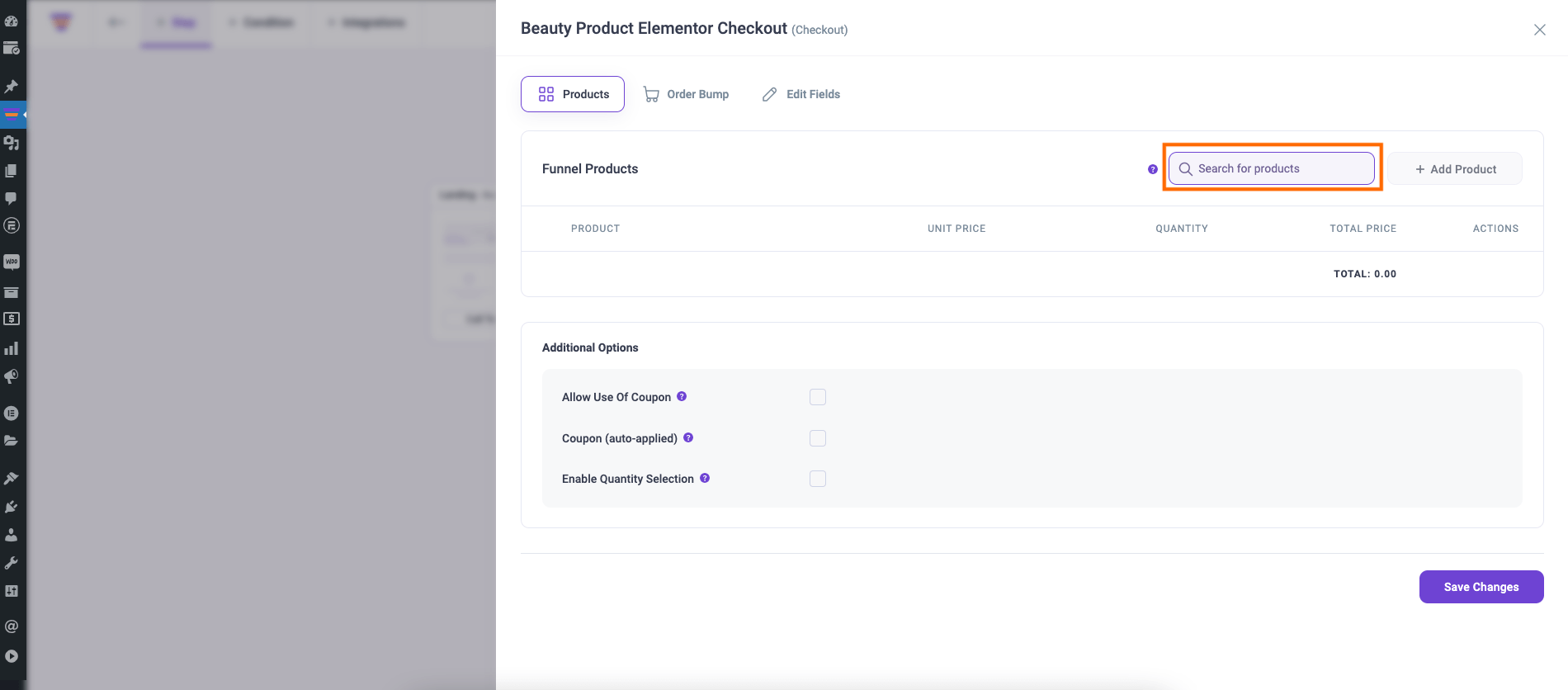Open the Users person sidebar icon
Viewport: 1568px width, 690px height.
point(12,534)
